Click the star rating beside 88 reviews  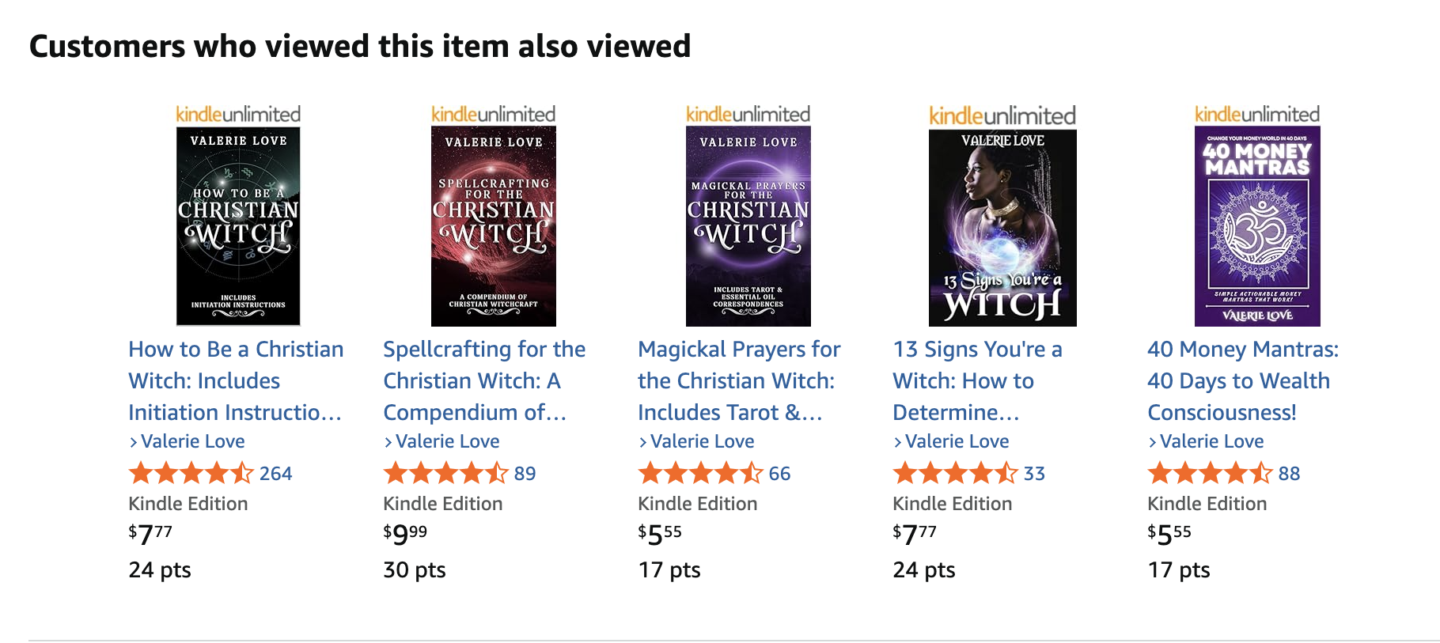(x=1210, y=473)
